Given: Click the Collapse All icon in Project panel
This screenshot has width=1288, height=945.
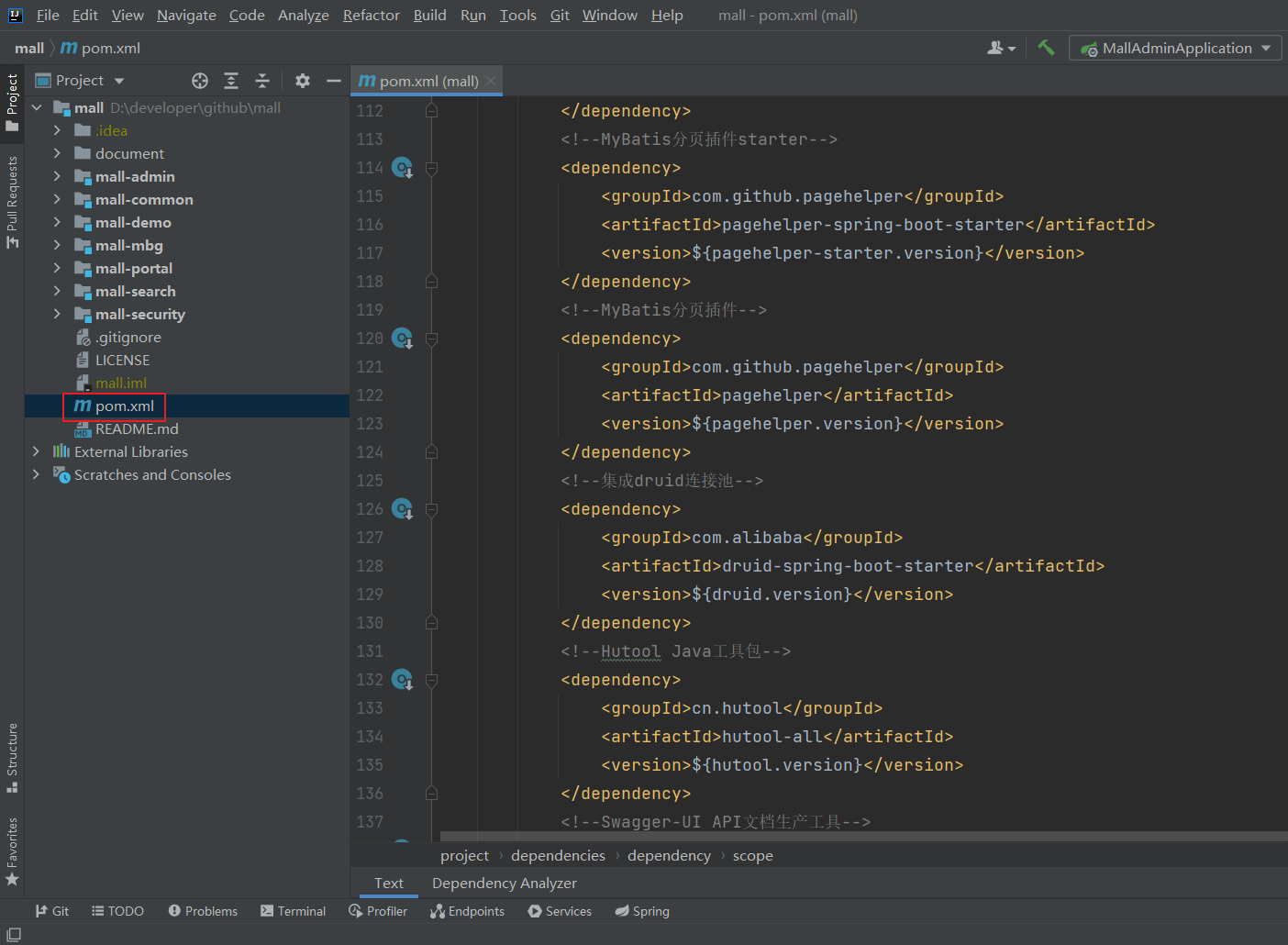Looking at the screenshot, I should [262, 81].
